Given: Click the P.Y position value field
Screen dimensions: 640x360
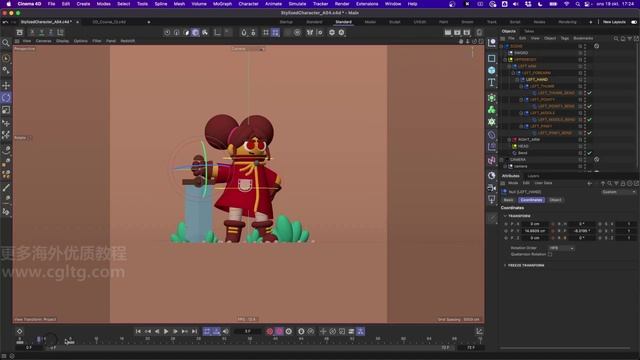Looking at the screenshot, I should click(x=535, y=231).
